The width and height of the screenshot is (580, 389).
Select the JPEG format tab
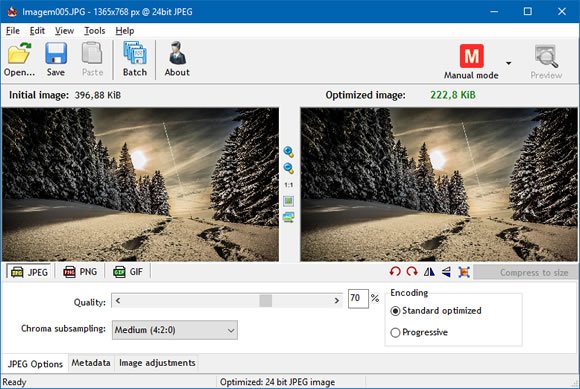(29, 272)
